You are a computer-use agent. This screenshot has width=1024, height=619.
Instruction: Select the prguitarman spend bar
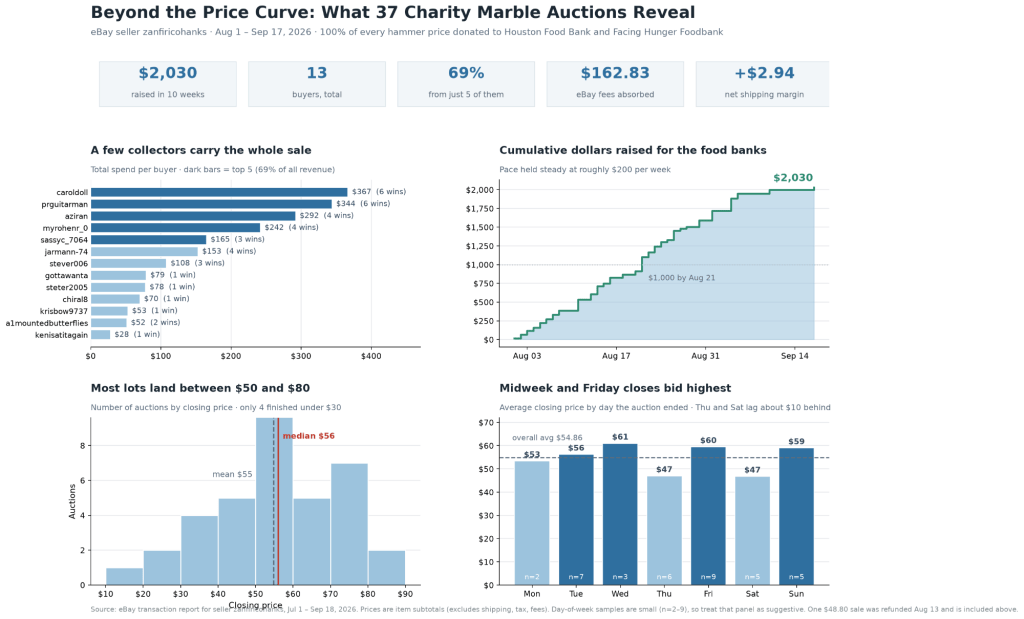[x=211, y=204]
